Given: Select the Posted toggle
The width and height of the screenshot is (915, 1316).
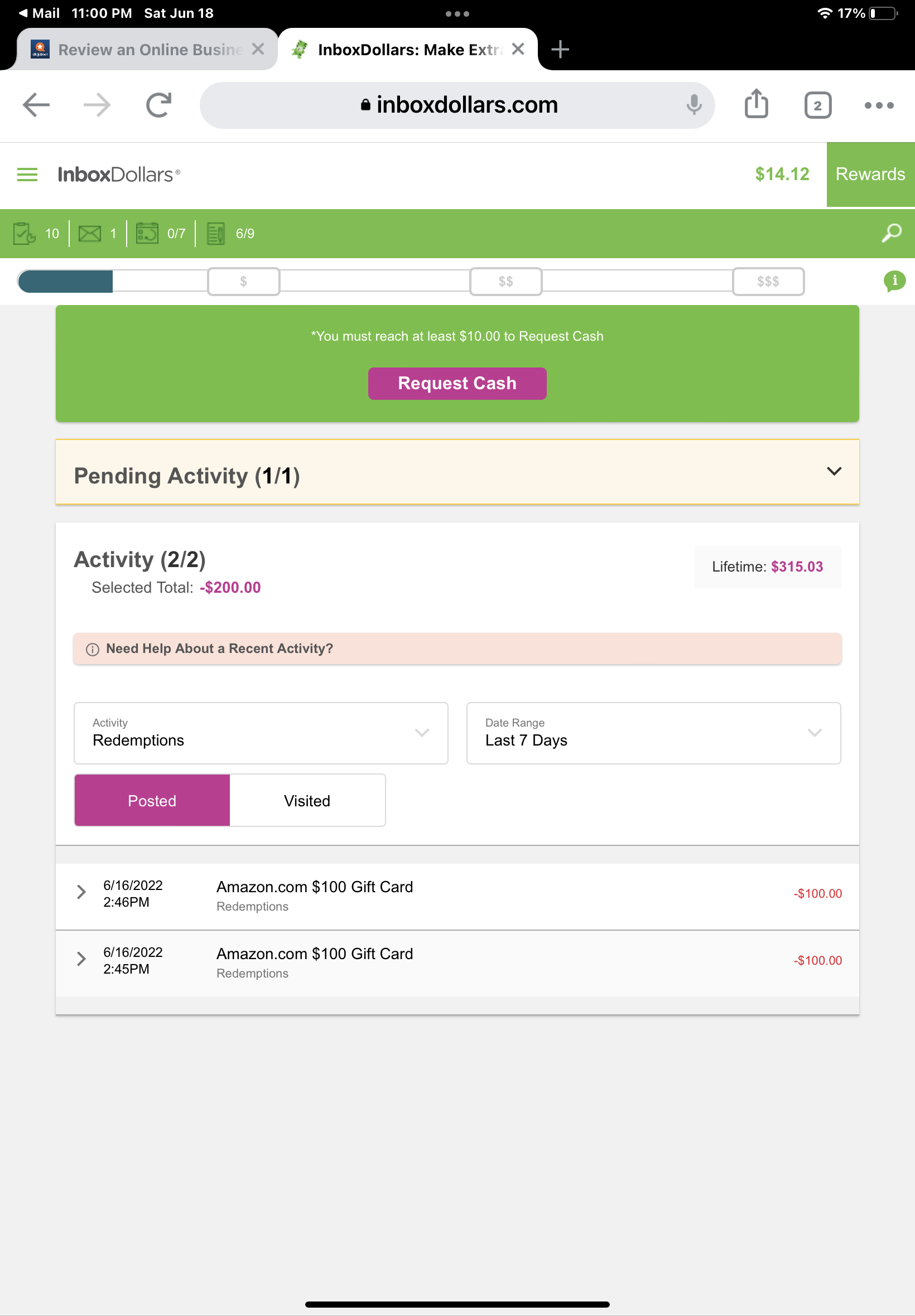Looking at the screenshot, I should click(152, 800).
